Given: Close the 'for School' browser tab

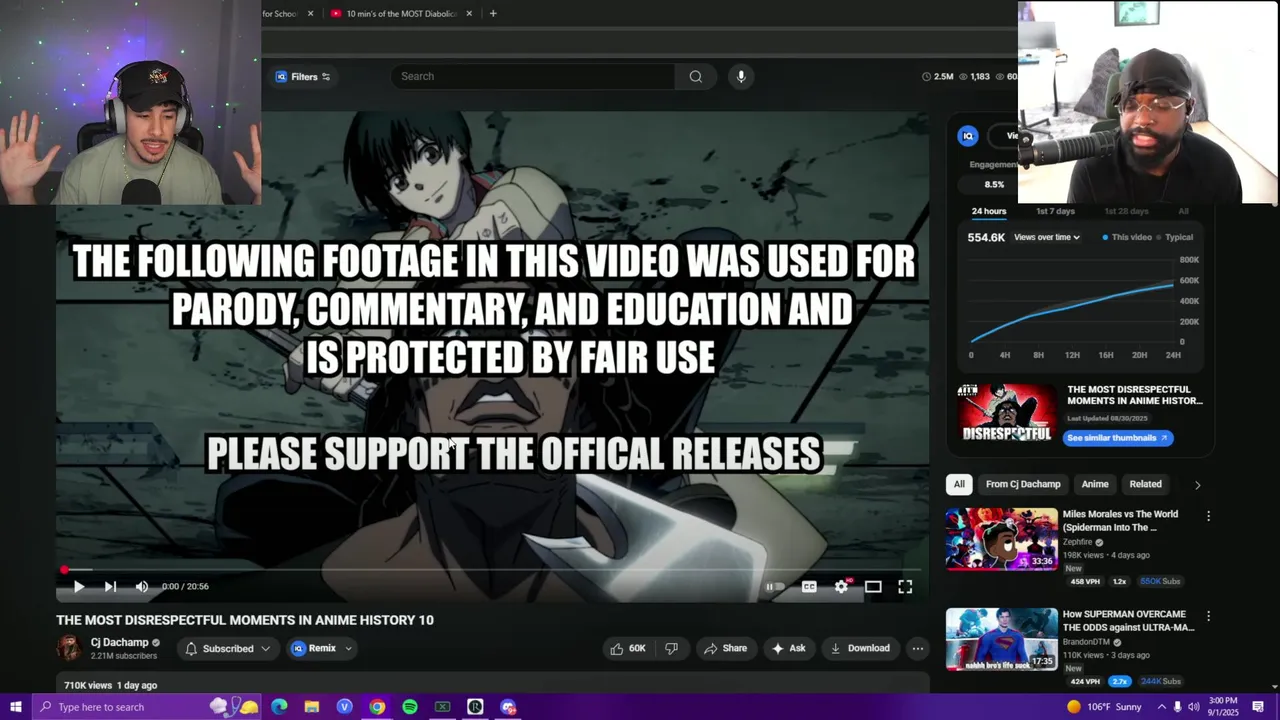Looking at the screenshot, I should pyautogui.click(x=310, y=13).
